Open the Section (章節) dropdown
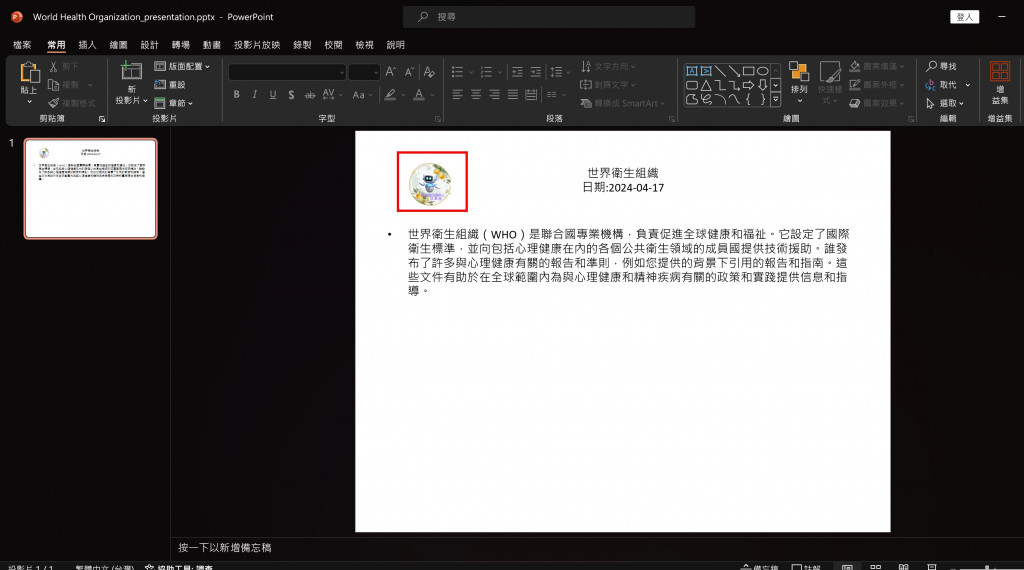1024x570 pixels. (x=174, y=103)
